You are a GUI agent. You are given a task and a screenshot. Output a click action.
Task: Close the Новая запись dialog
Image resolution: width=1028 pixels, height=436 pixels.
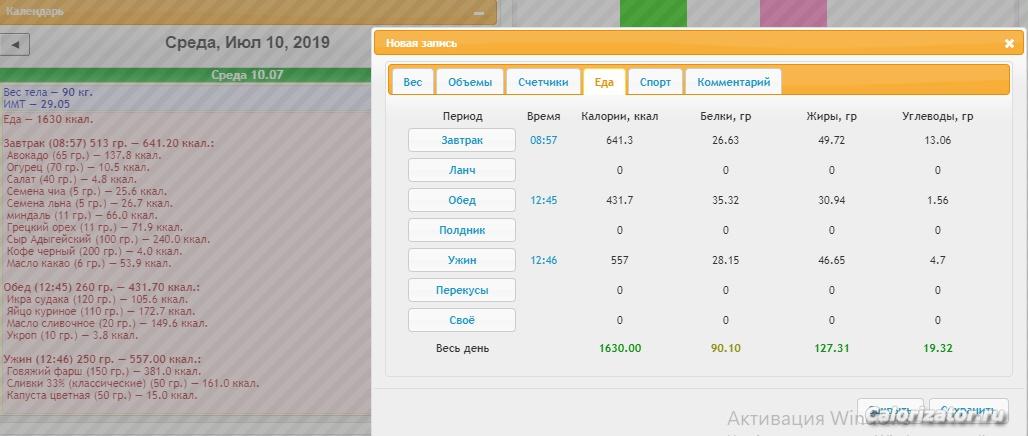1009,43
